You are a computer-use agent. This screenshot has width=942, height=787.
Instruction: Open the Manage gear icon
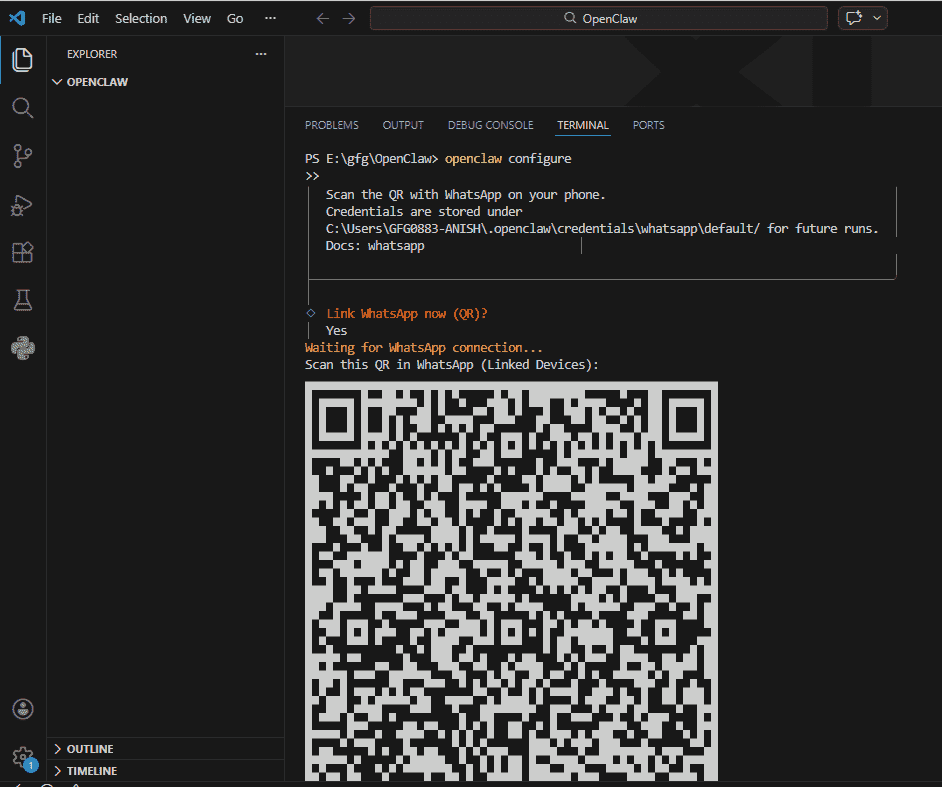coord(23,757)
